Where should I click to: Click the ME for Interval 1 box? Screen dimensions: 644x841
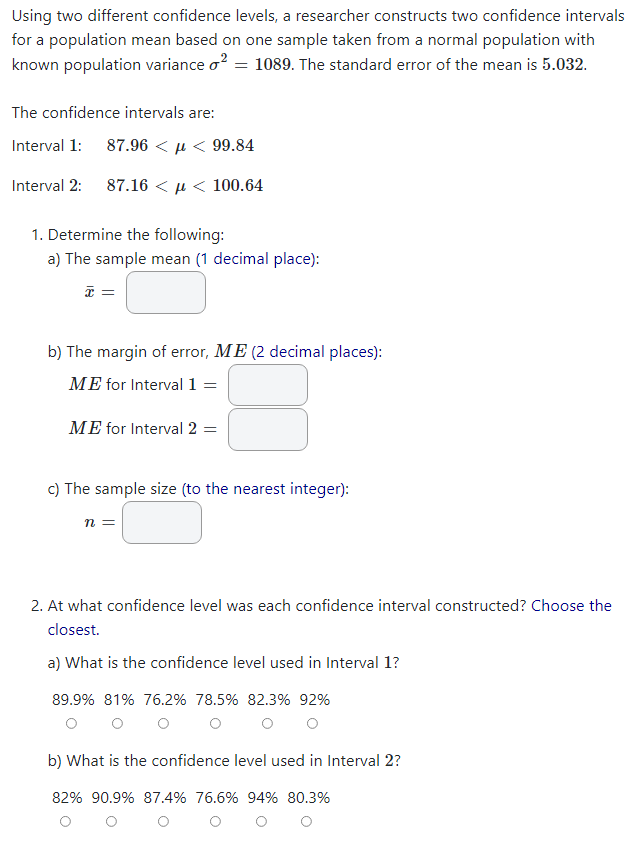[267, 385]
